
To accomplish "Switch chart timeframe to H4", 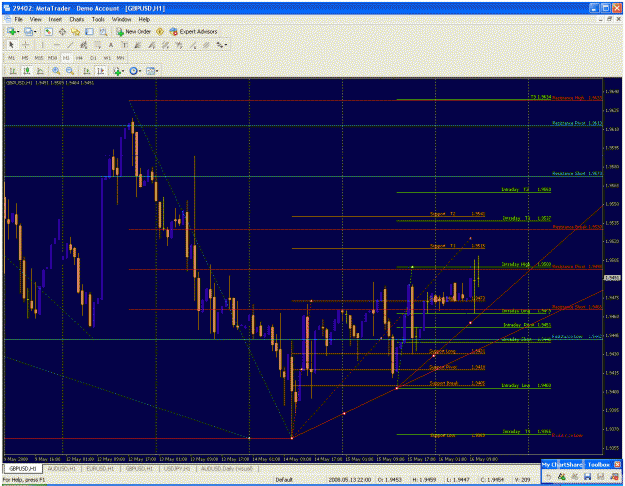I will click(79, 58).
